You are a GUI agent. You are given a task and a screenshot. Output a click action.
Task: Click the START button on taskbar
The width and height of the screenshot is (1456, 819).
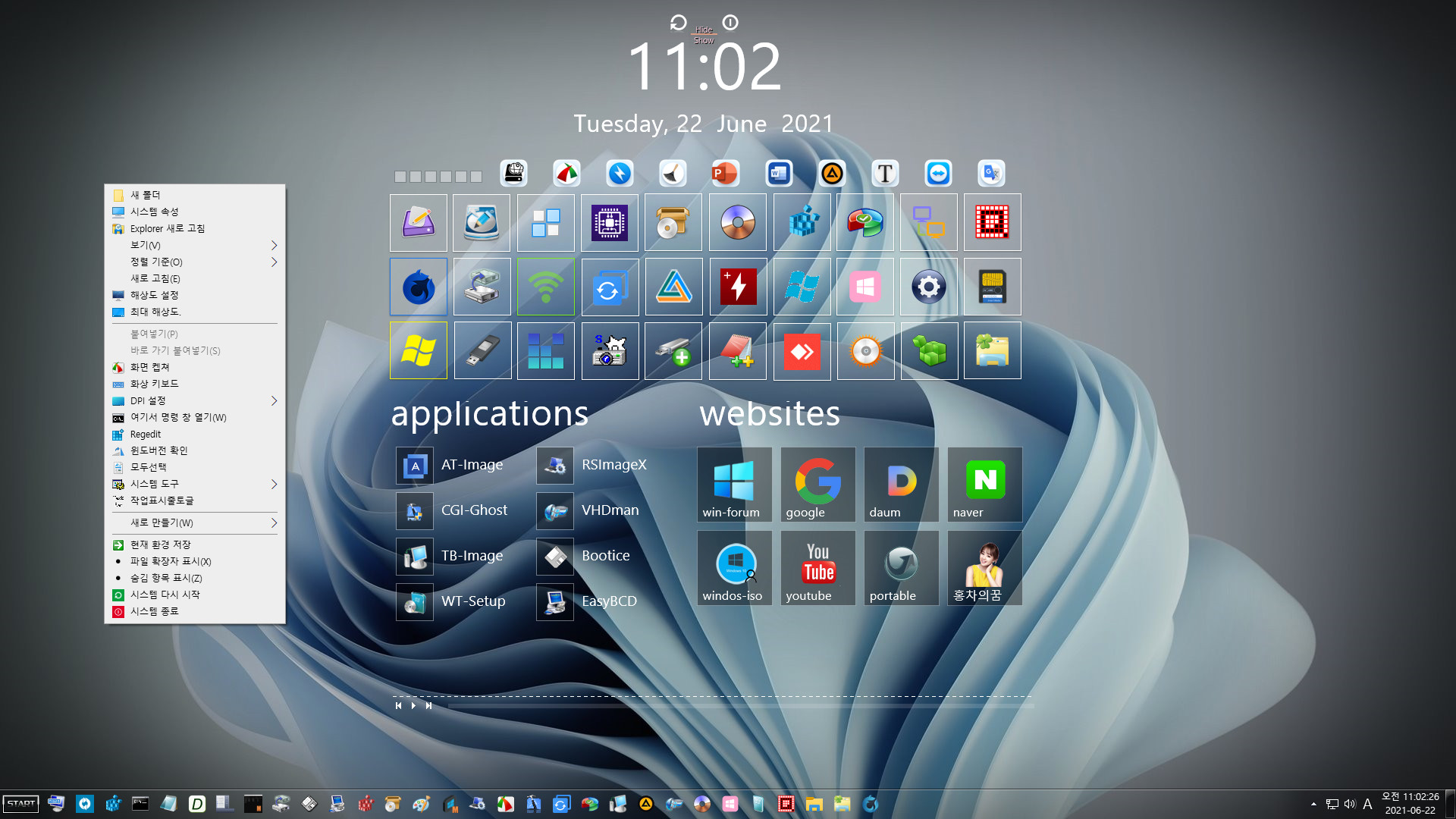[x=21, y=804]
